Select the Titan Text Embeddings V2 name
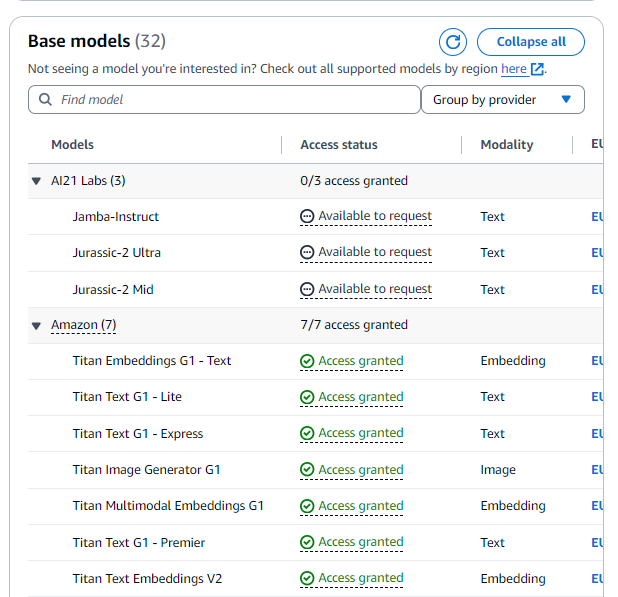618x597 pixels. pyautogui.click(x=147, y=578)
